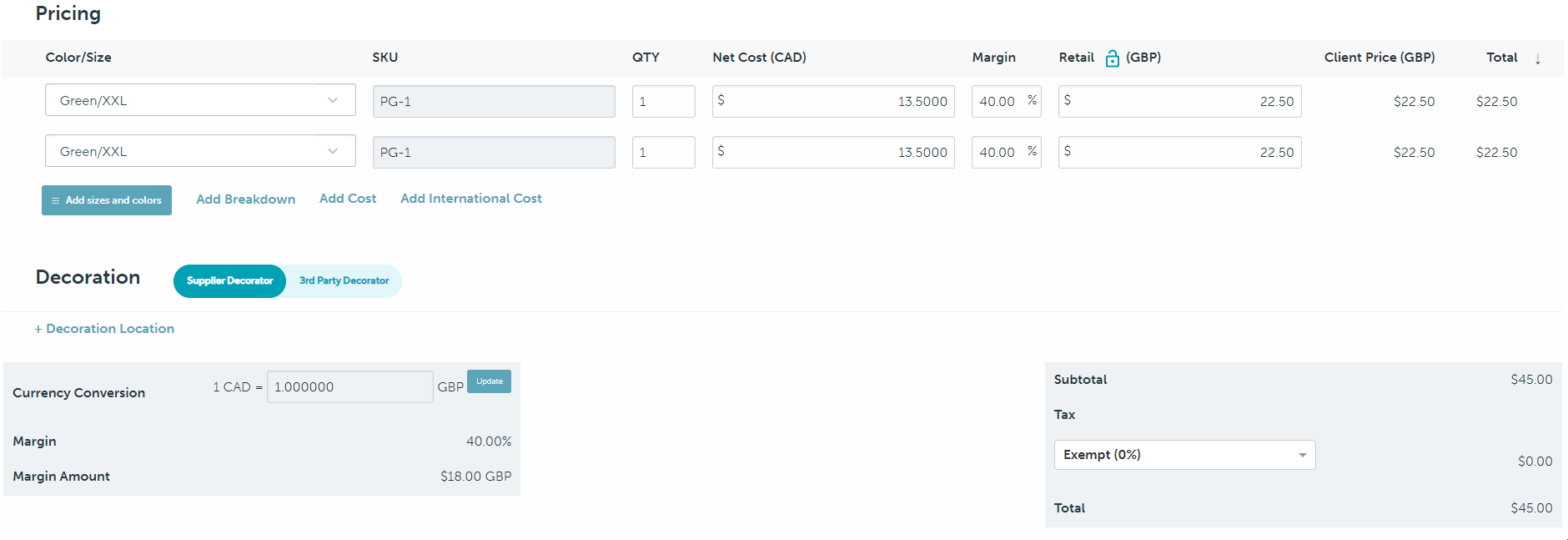The image size is (1568, 540).
Task: Select the Supplier Decorator toggle
Action: click(x=229, y=281)
